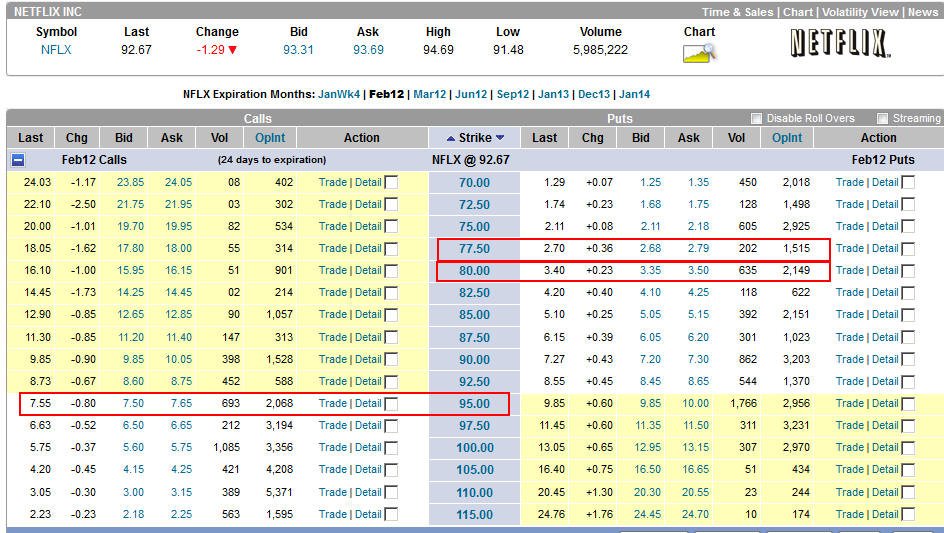Click the Calls OpInt column header

pos(270,138)
